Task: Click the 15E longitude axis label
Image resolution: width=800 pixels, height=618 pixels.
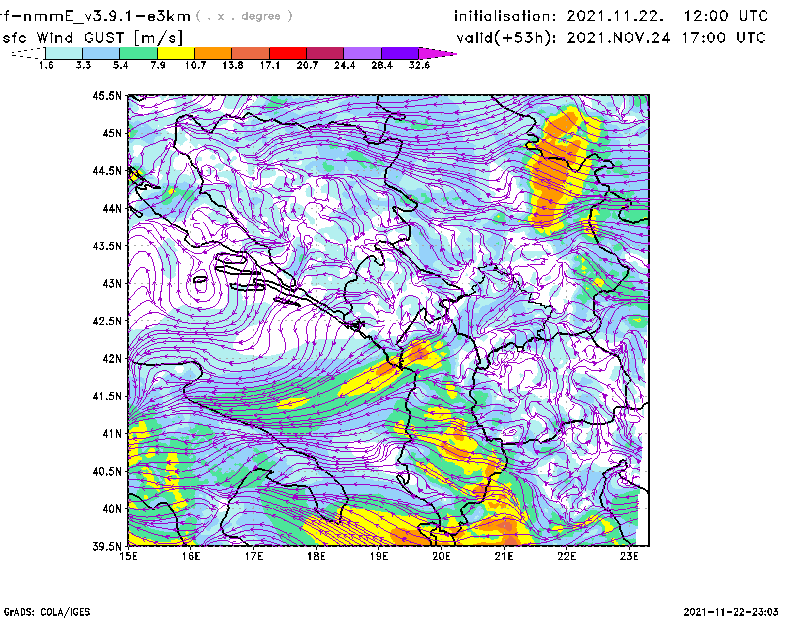Action: 128,556
